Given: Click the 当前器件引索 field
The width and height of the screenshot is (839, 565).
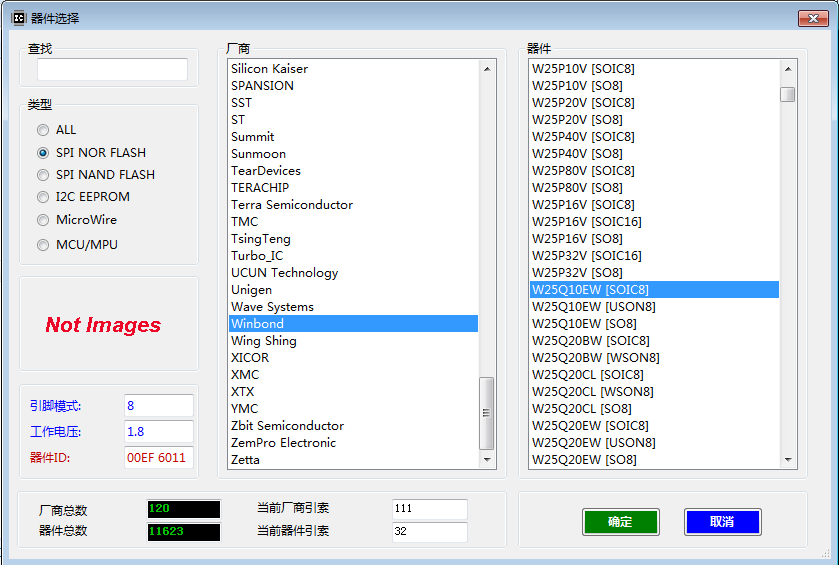Looking at the screenshot, I should 430,532.
